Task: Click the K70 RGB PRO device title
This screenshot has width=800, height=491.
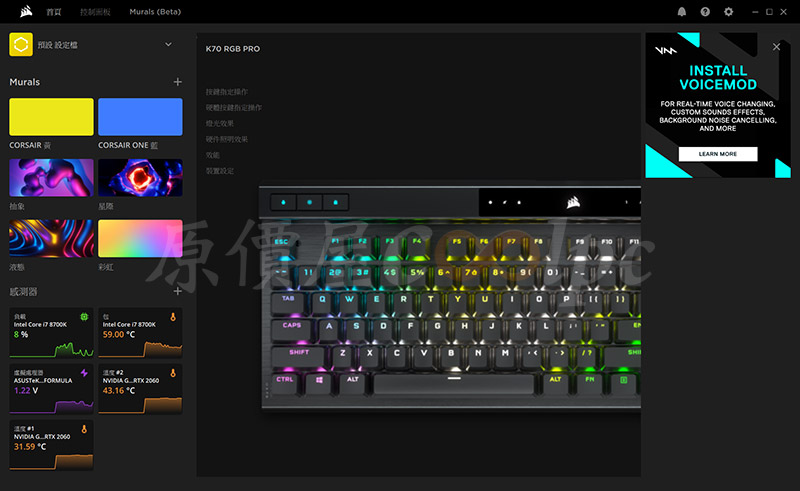Action: click(233, 48)
